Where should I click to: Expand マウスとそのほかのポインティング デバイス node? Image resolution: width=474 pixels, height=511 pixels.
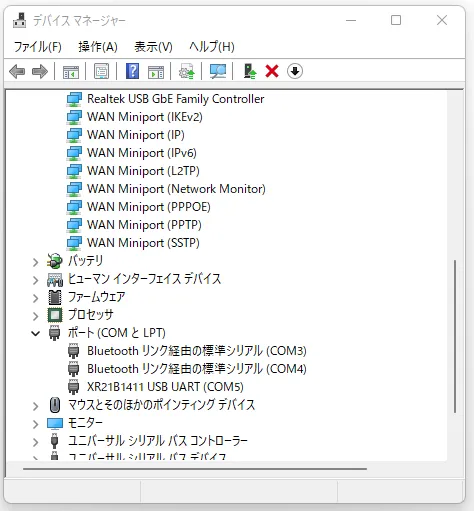(35, 406)
